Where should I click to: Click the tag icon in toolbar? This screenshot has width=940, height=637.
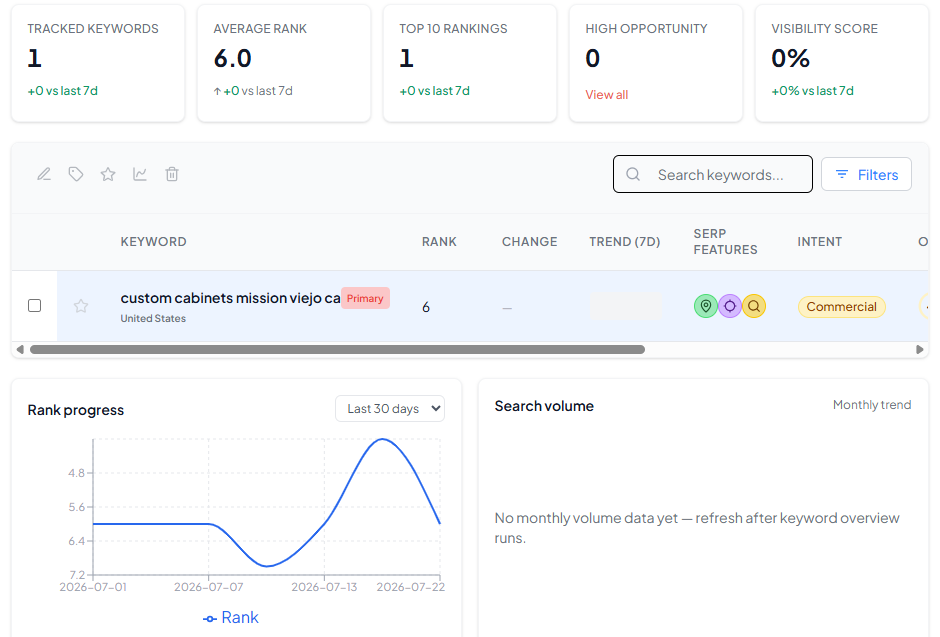tap(76, 174)
